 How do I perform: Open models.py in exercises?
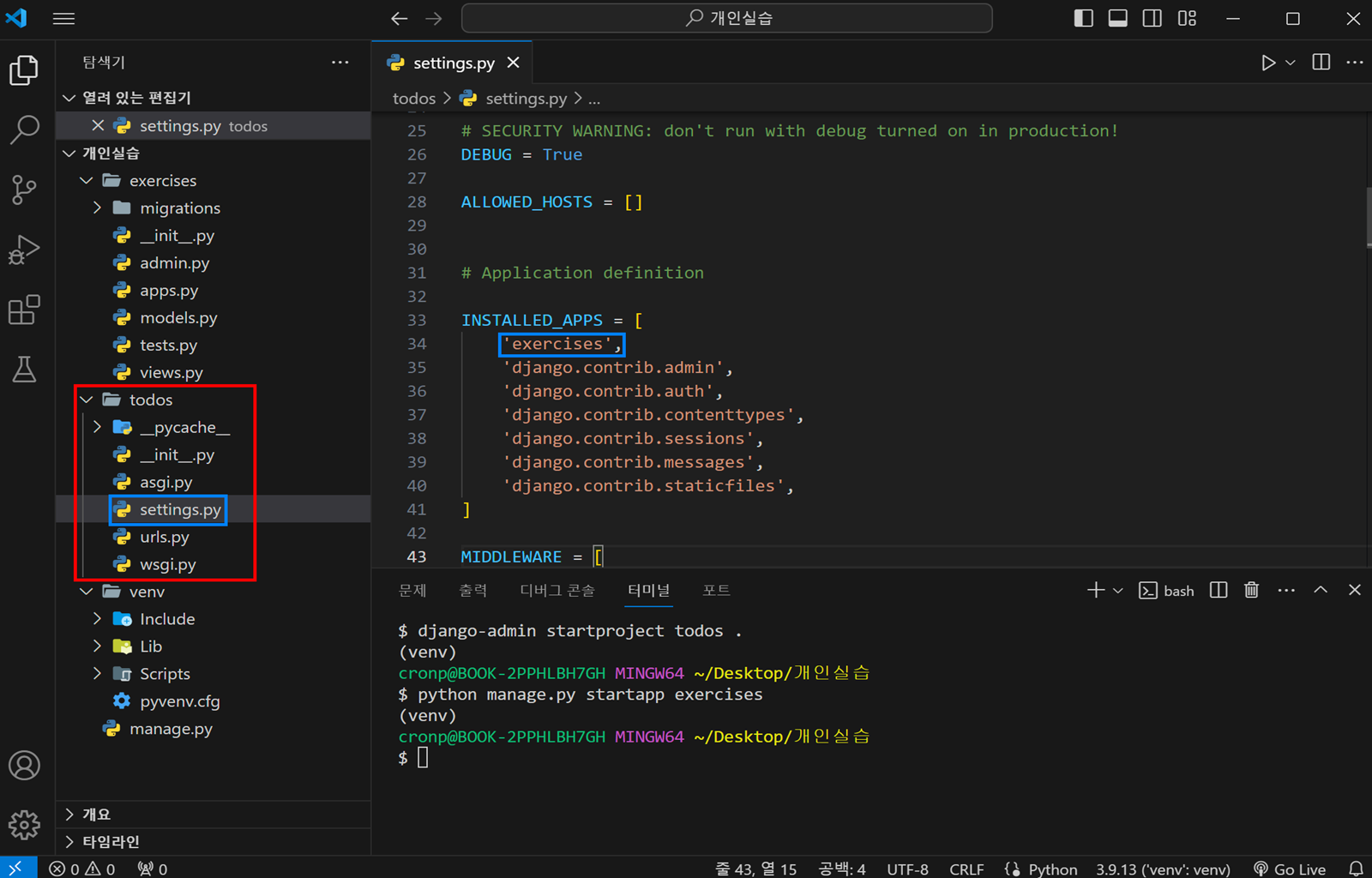coord(214,317)
